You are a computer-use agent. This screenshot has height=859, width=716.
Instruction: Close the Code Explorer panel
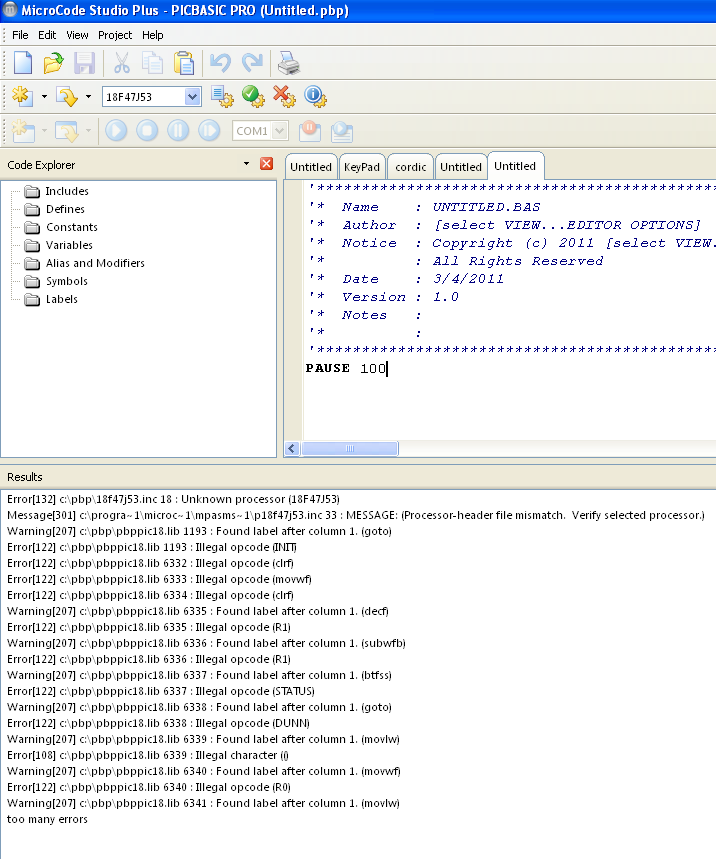[x=266, y=164]
